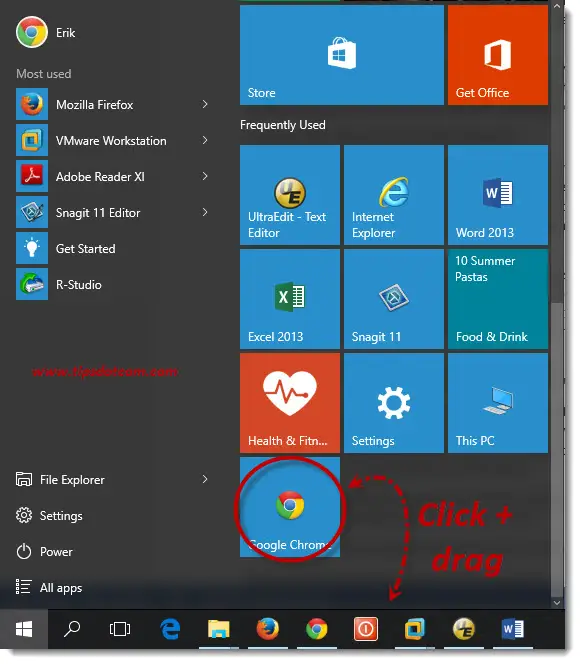The width and height of the screenshot is (580, 664).
Task: Click the Power option
Action: tap(44, 552)
